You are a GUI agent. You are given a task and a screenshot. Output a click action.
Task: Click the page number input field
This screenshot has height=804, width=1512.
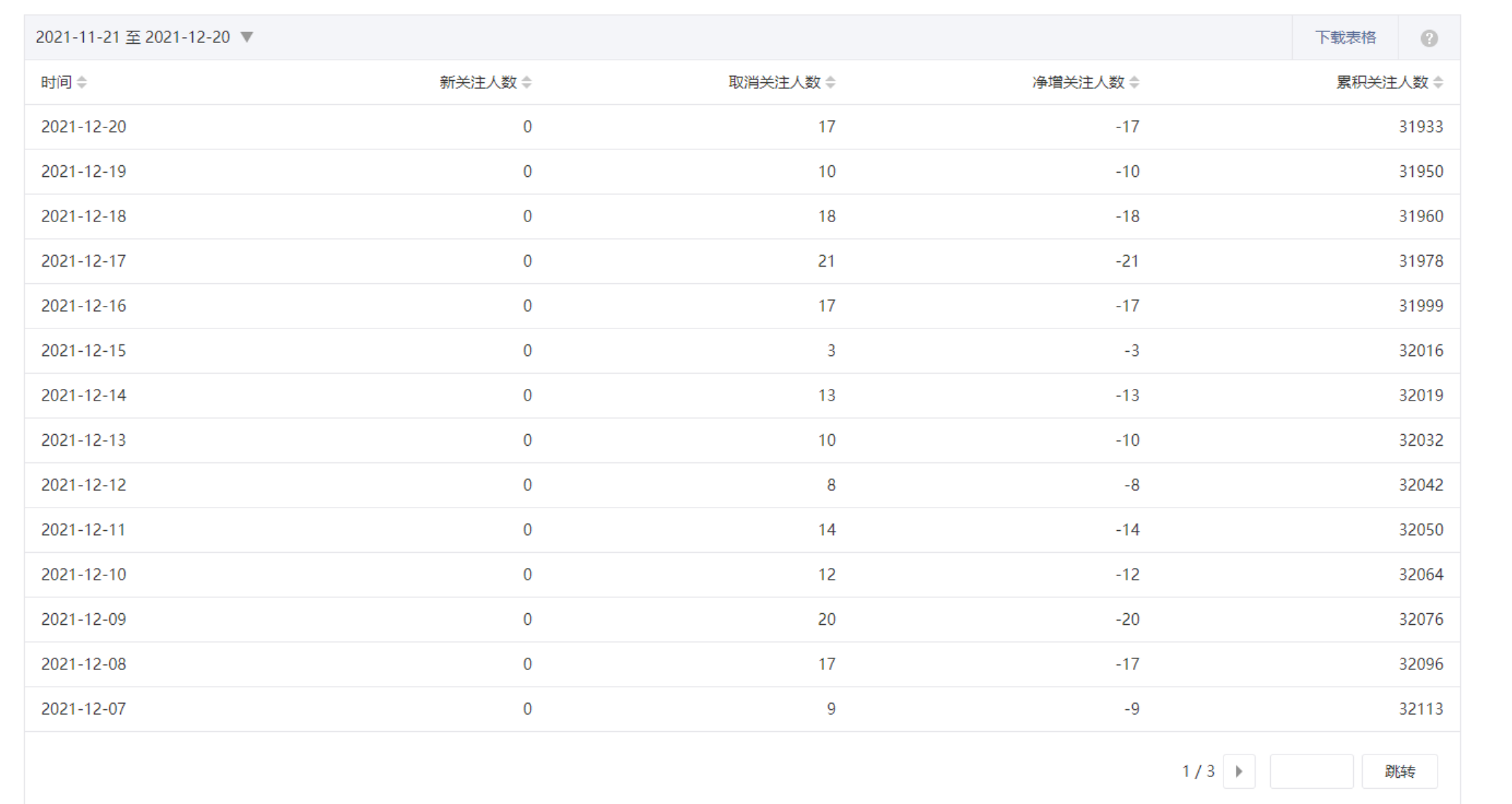point(1311,771)
